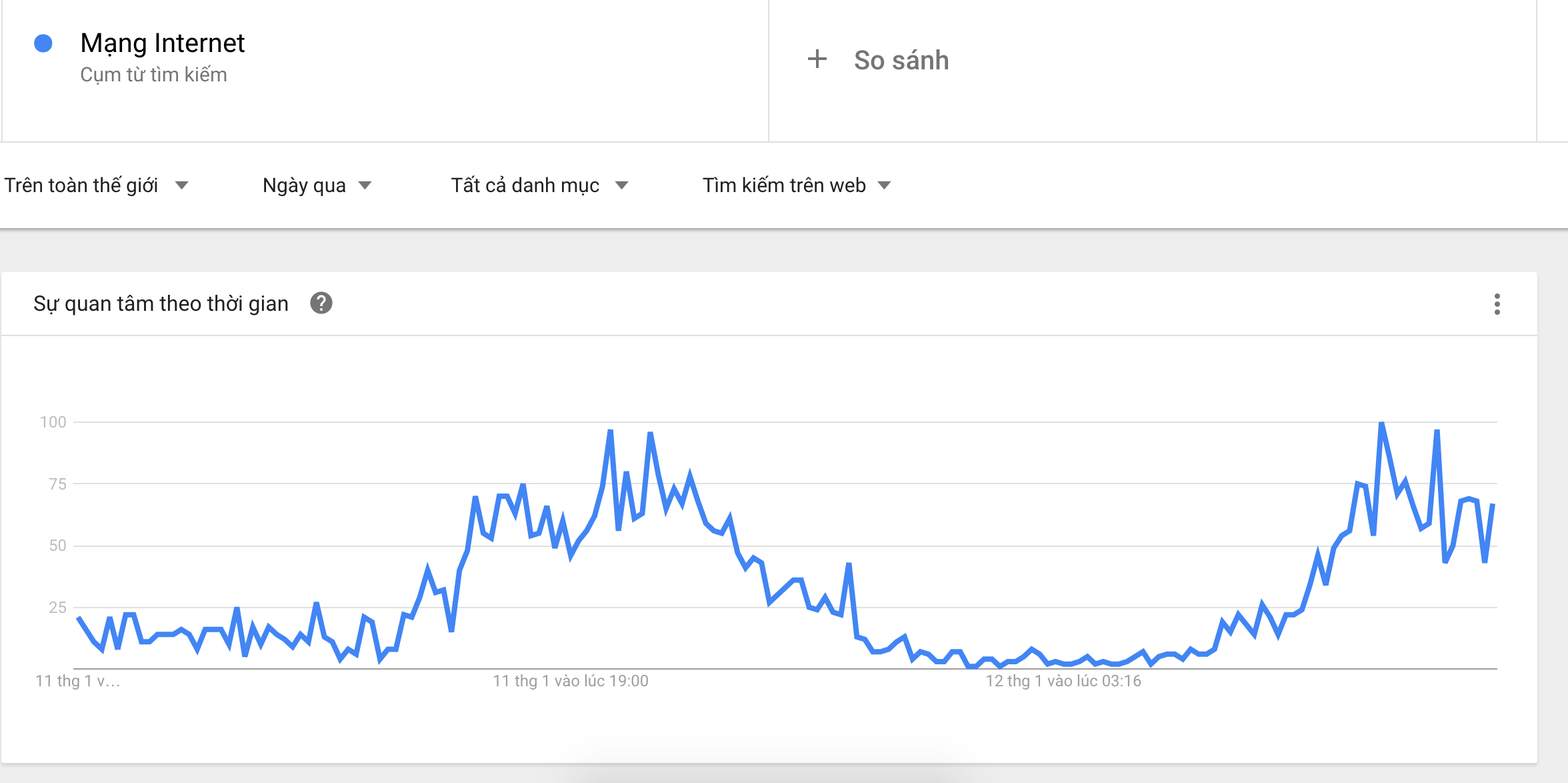Expand the Tìm kiếm trên web search type
This screenshot has width=1568, height=783.
(x=784, y=185)
